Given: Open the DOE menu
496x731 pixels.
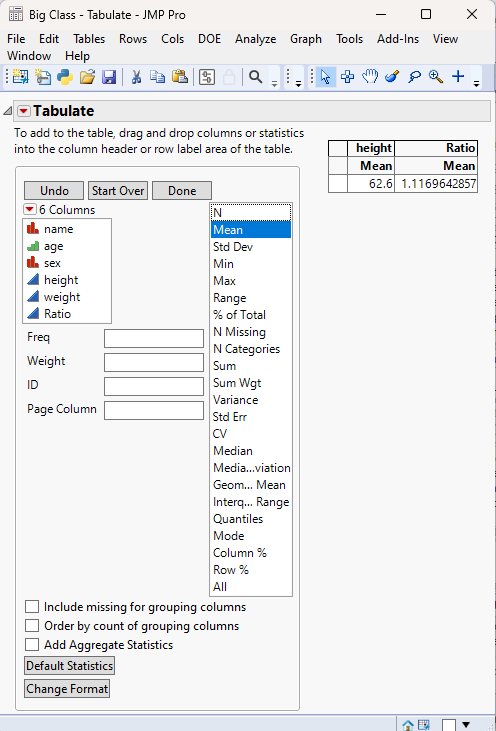Looking at the screenshot, I should click(210, 39).
